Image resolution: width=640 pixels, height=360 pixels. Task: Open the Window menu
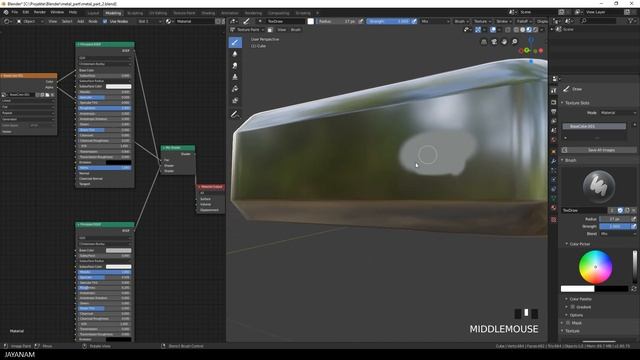coord(57,12)
